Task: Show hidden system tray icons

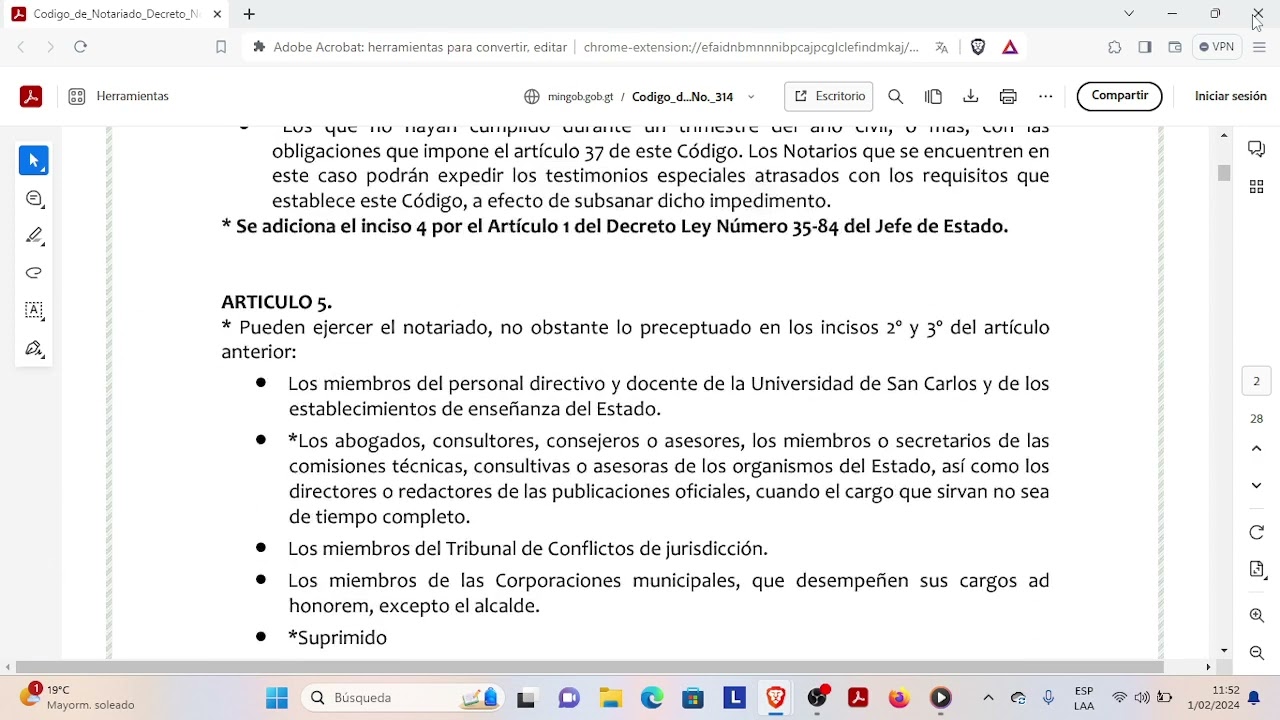Action: (988, 698)
